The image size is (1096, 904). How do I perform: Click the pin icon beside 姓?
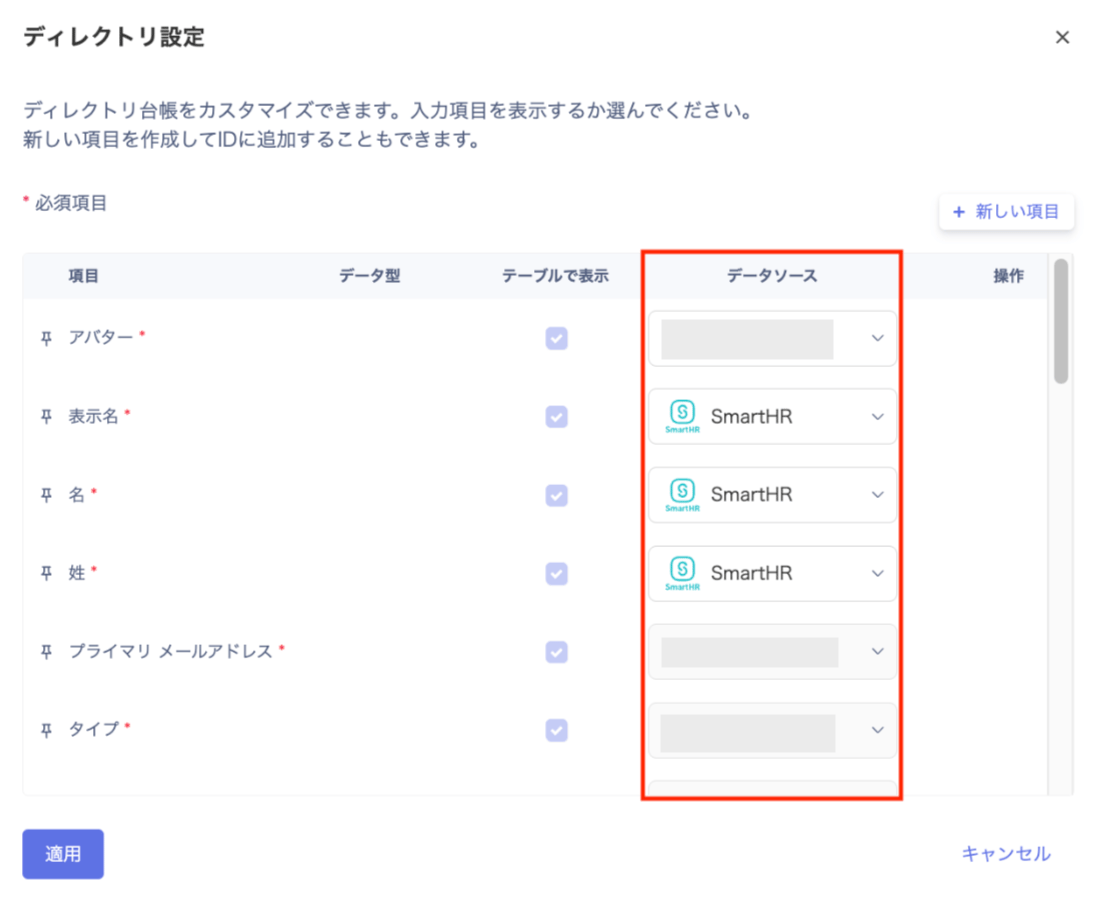[46, 574]
